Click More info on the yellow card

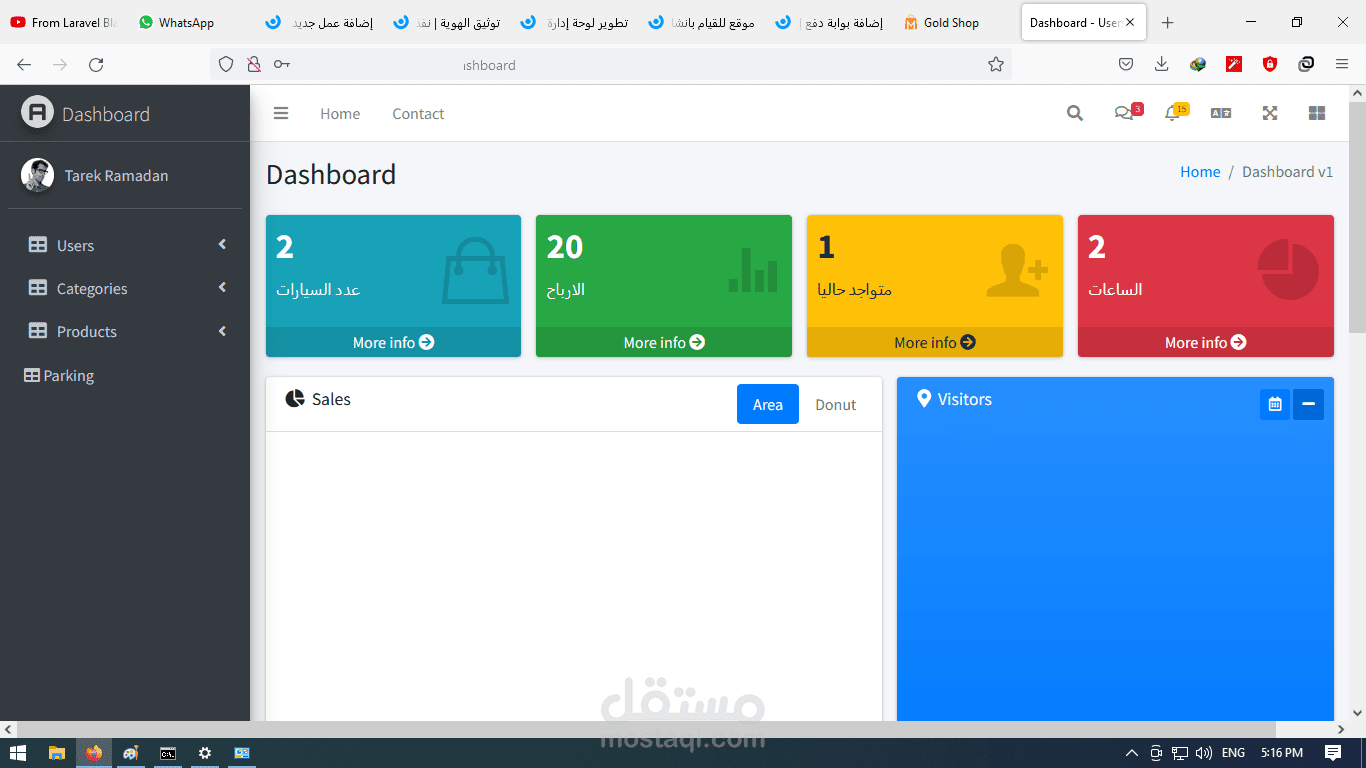coord(935,342)
